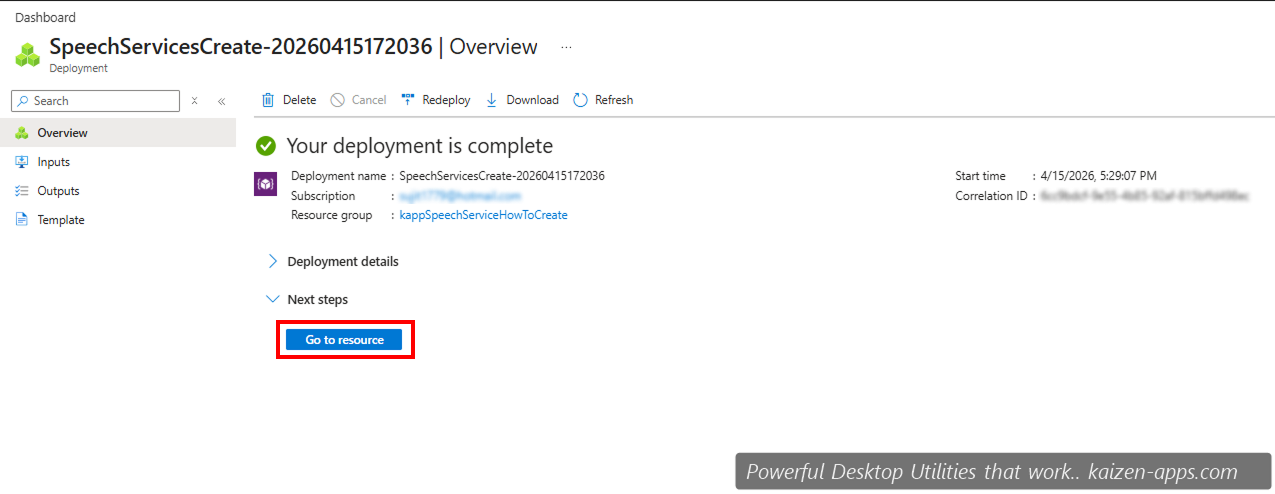Clear search with the X icon
Image resolution: width=1275 pixels, height=494 pixels.
pos(195,101)
